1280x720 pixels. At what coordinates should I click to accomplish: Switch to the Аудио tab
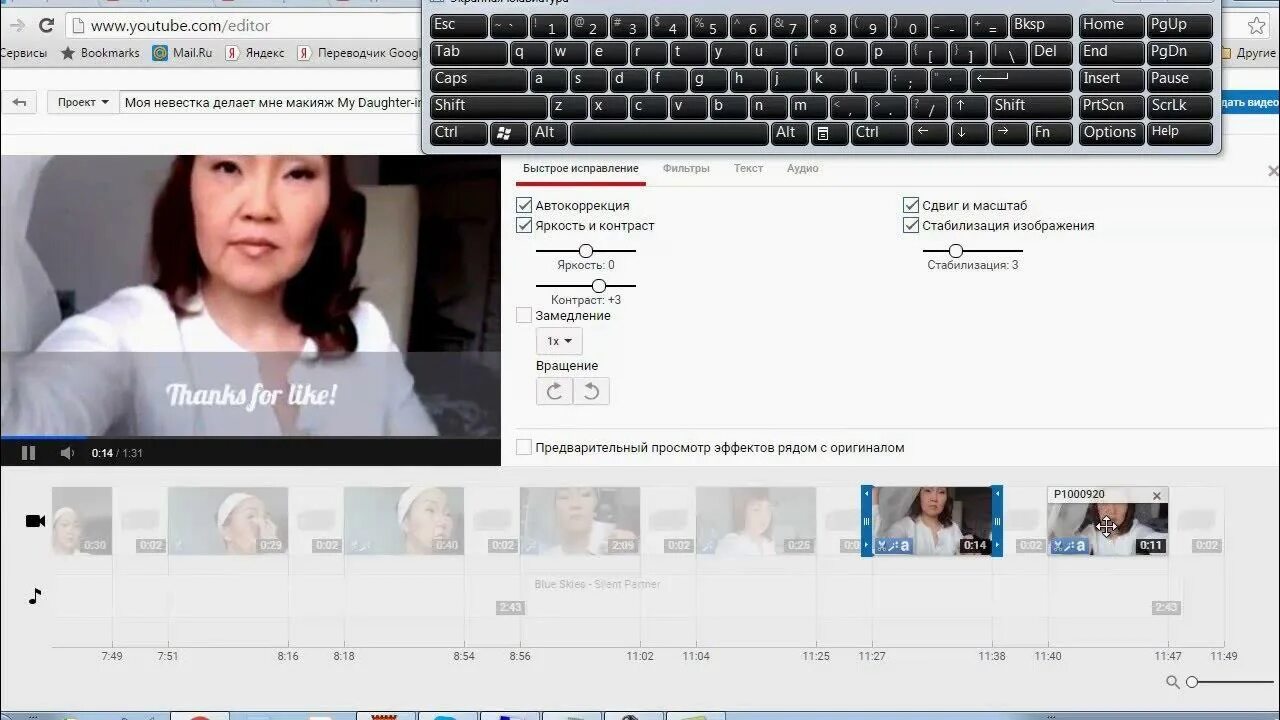(x=802, y=168)
